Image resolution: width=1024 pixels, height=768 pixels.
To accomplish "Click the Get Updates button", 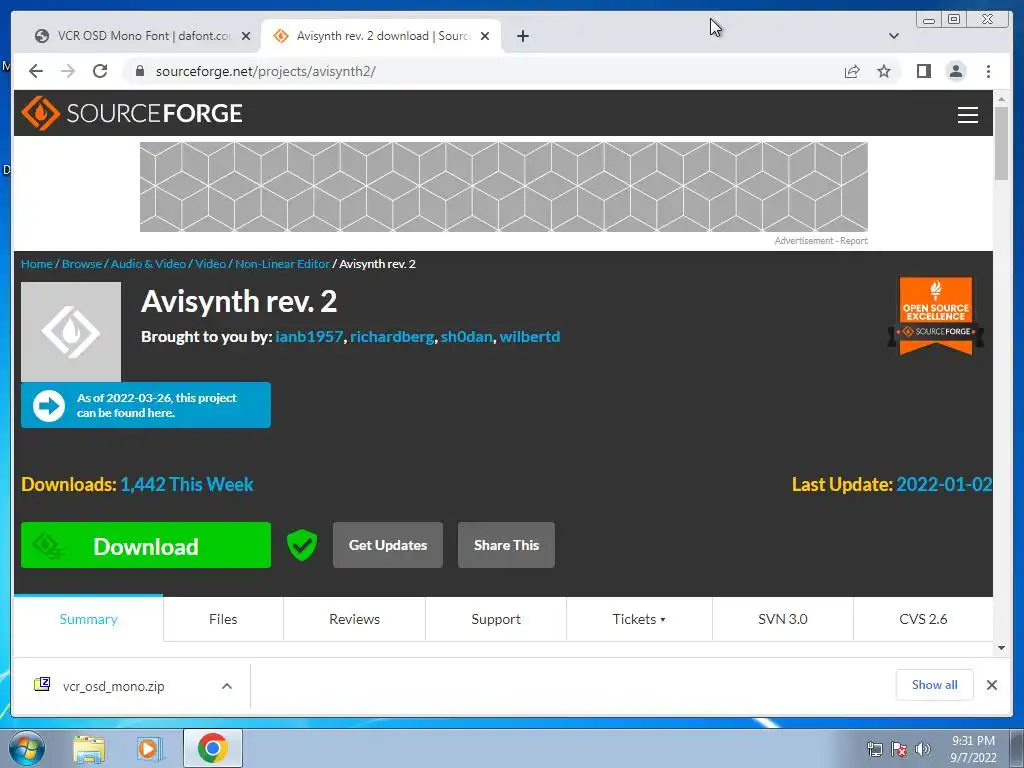I will [388, 545].
